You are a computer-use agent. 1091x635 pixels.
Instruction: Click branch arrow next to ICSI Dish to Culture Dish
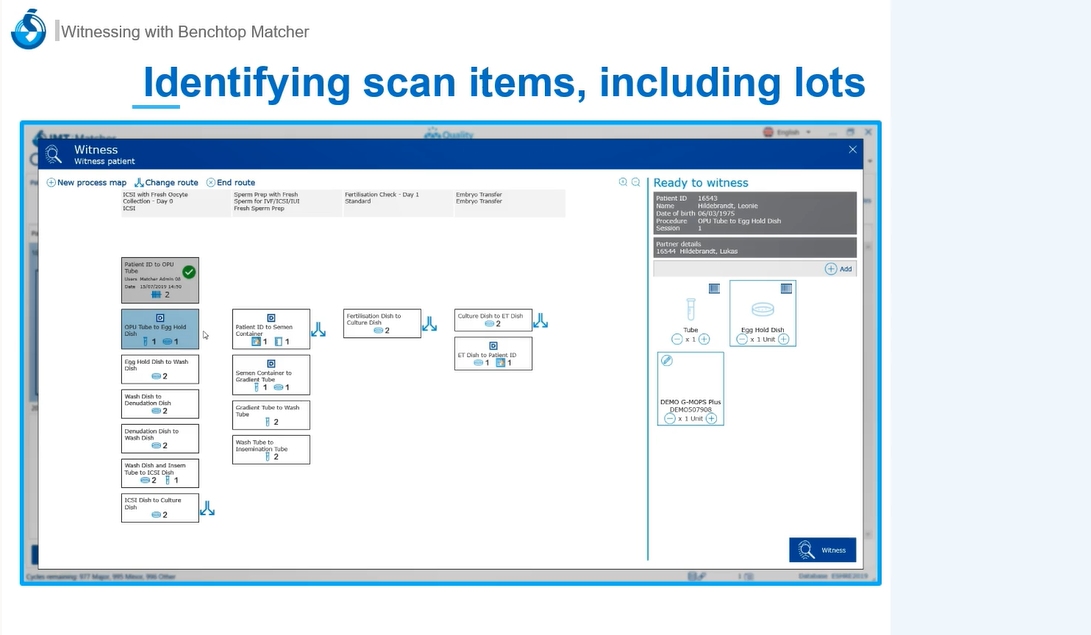coord(207,509)
